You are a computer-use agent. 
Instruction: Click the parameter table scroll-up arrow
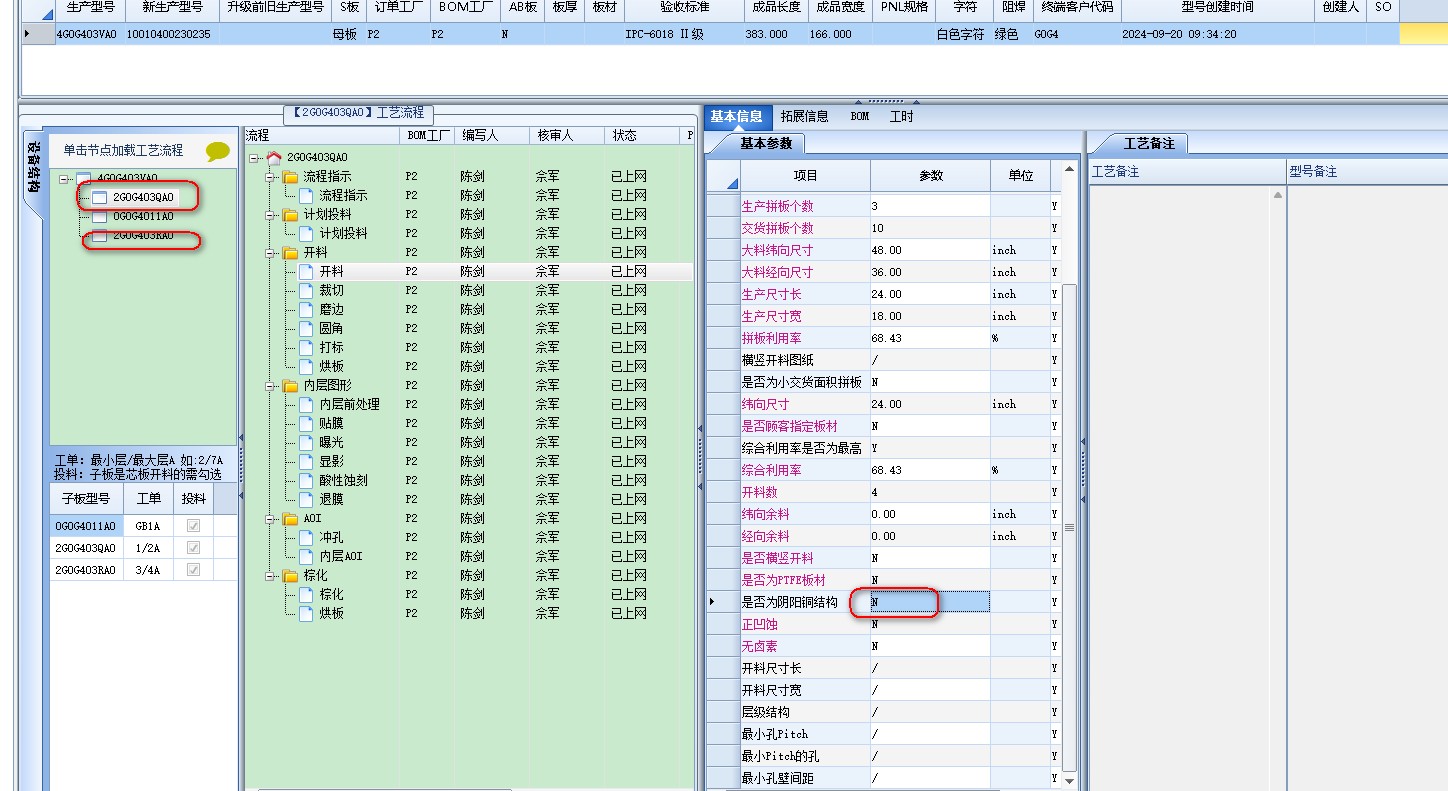(1069, 169)
